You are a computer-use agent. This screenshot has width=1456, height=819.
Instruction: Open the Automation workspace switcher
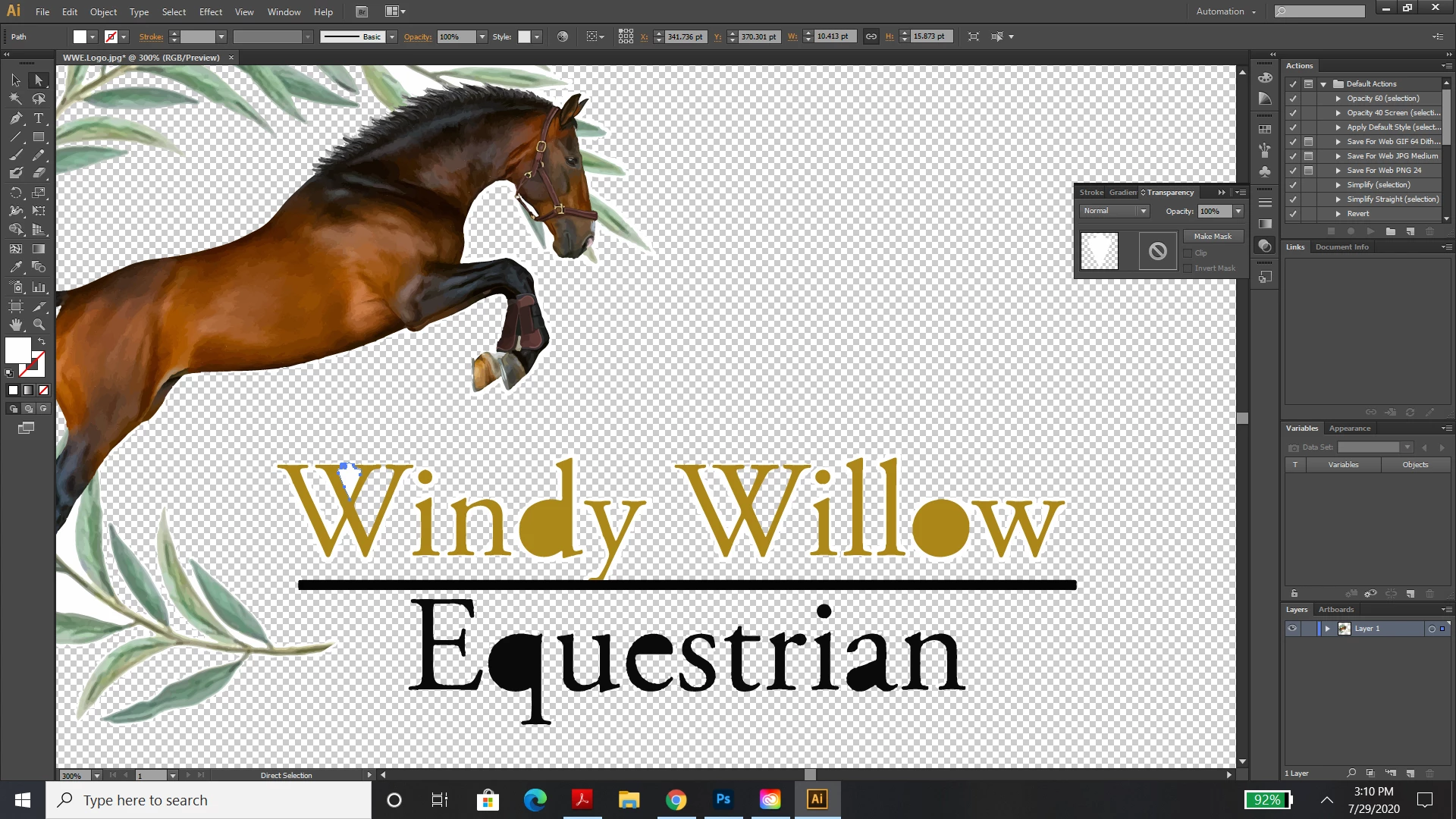1225,11
